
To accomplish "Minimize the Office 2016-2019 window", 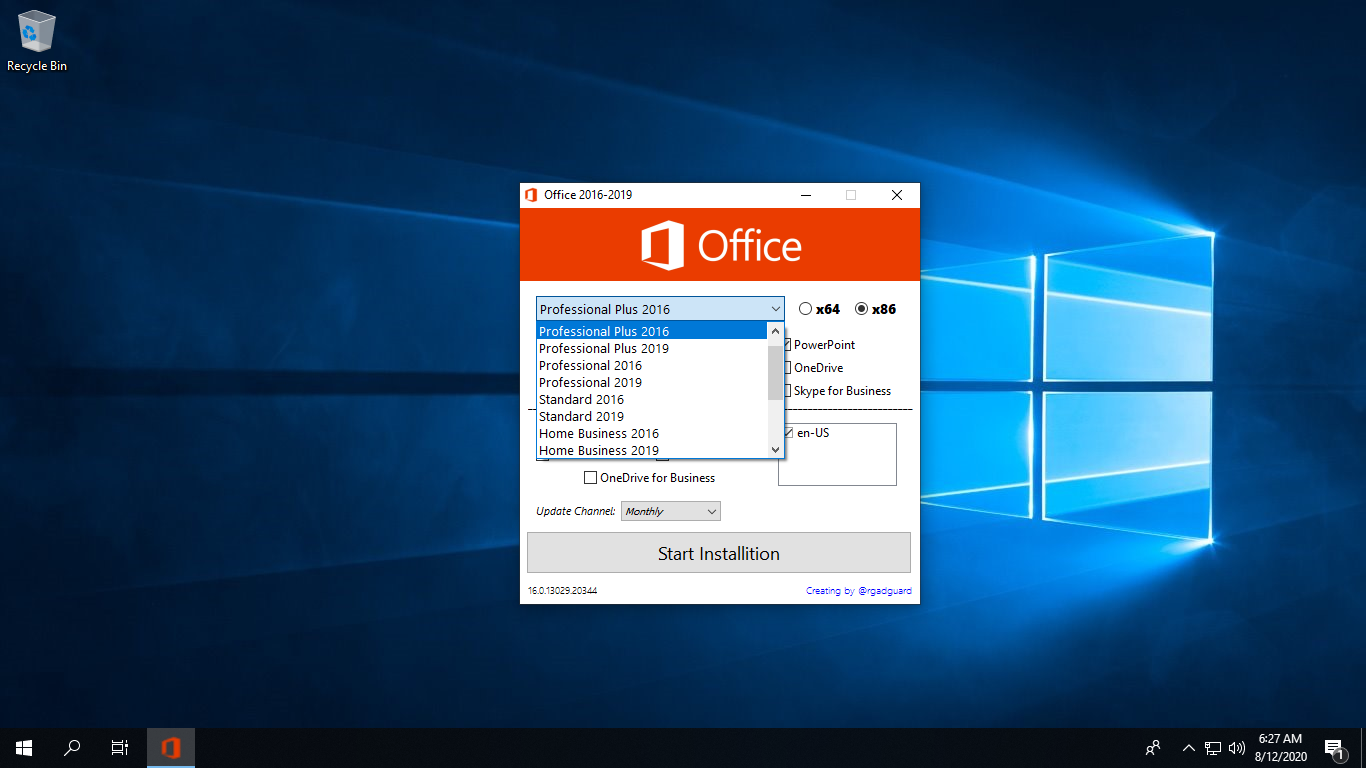I will click(x=805, y=195).
